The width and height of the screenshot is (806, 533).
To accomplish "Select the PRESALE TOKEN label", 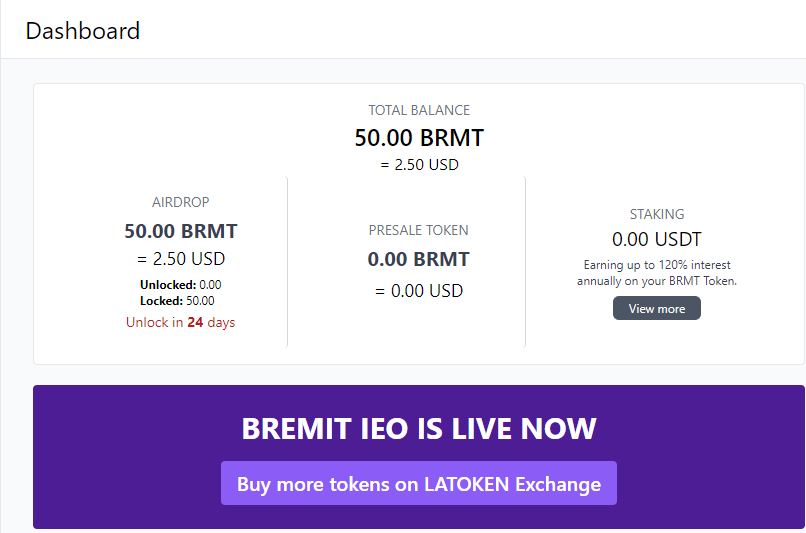I will 418,230.
